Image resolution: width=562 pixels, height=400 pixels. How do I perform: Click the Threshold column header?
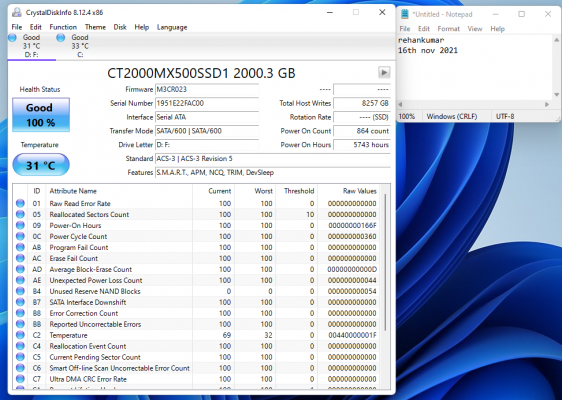click(x=297, y=191)
